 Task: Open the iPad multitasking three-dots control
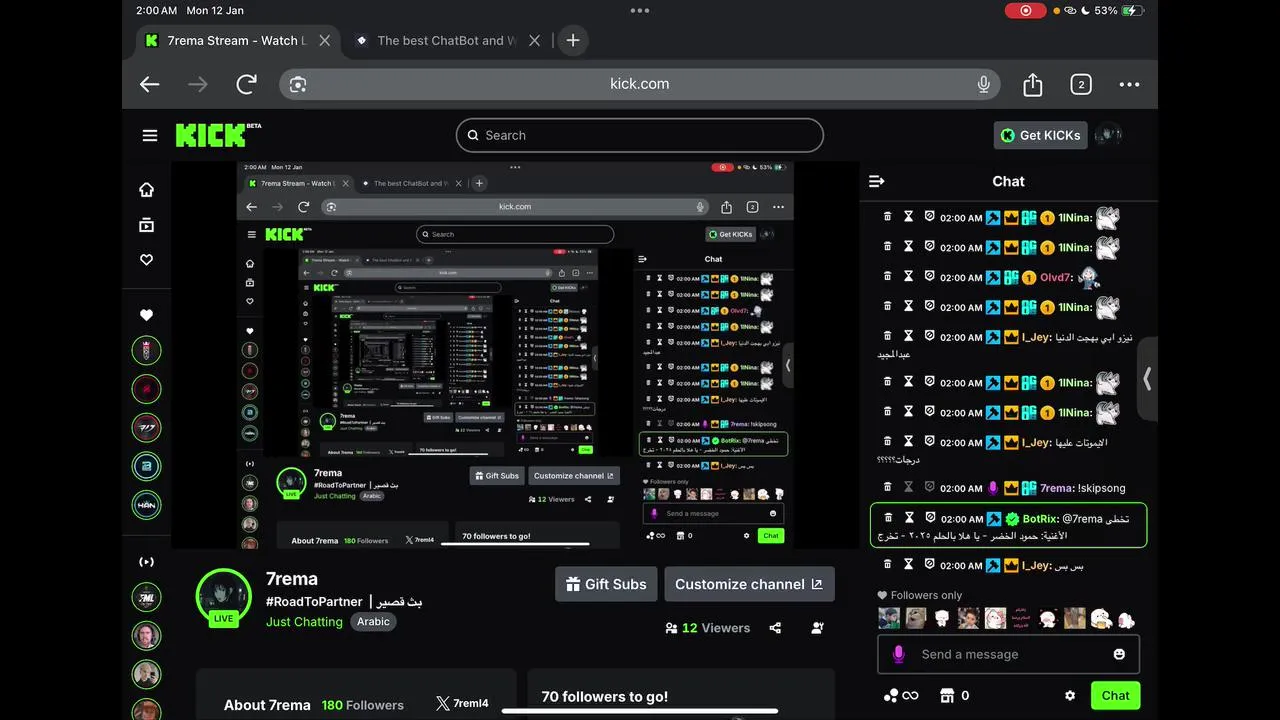click(x=640, y=10)
